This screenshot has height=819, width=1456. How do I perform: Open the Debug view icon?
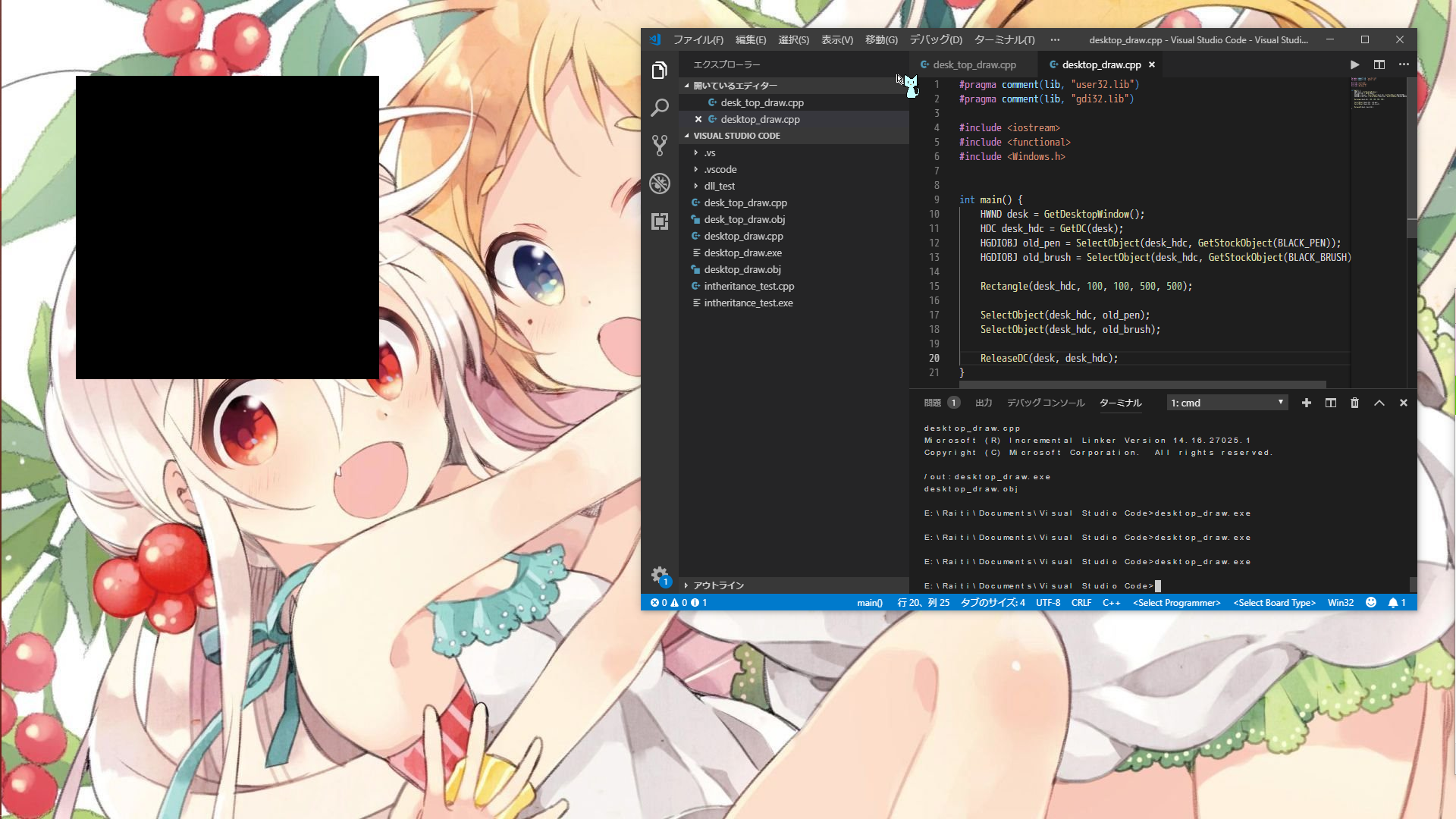pos(659,183)
